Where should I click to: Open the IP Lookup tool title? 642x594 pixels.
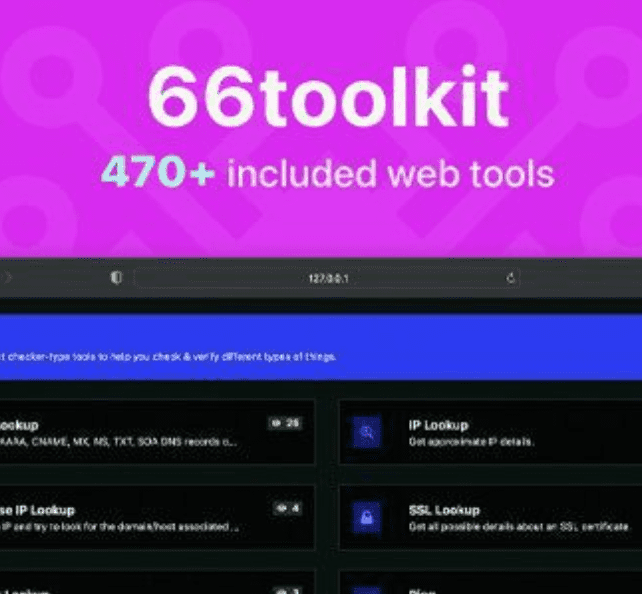pyautogui.click(x=438, y=425)
